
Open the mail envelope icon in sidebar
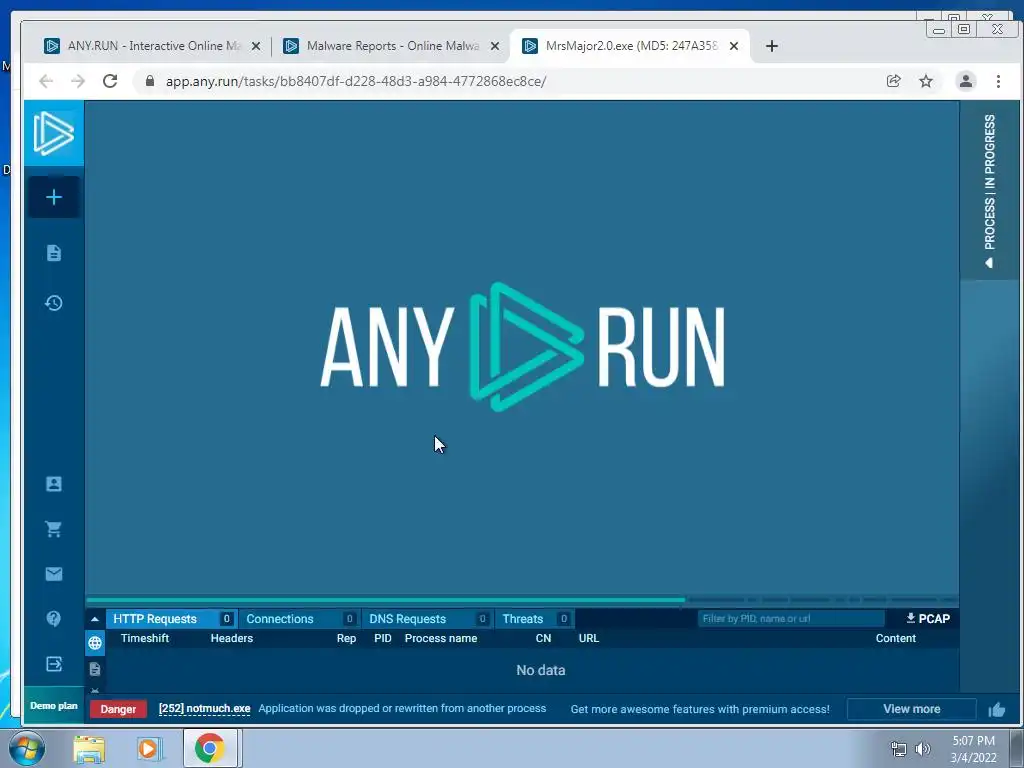[x=54, y=574]
